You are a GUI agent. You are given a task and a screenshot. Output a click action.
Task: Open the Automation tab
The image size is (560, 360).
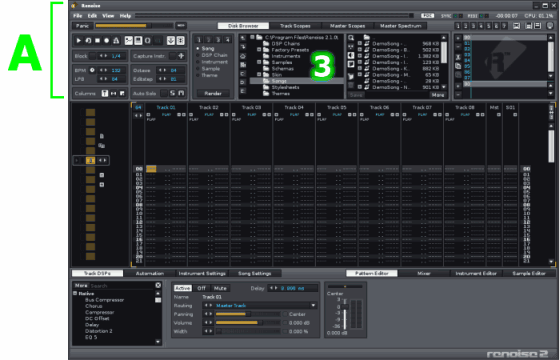[x=150, y=273]
